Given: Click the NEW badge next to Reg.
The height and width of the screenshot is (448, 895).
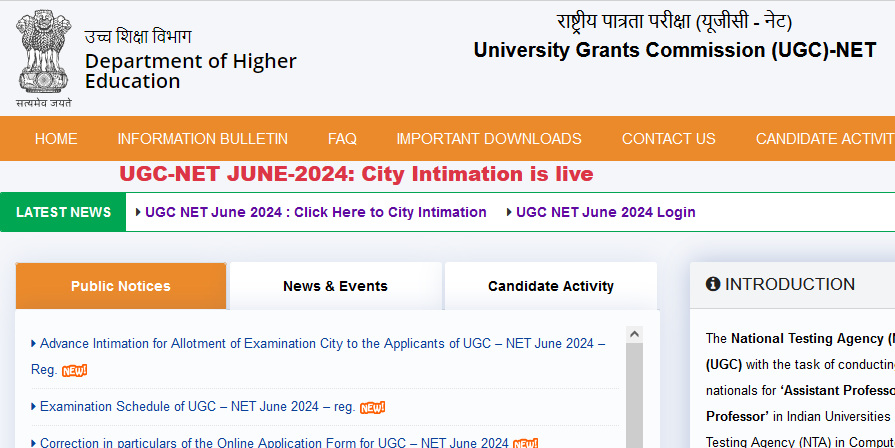Looking at the screenshot, I should 75,370.
